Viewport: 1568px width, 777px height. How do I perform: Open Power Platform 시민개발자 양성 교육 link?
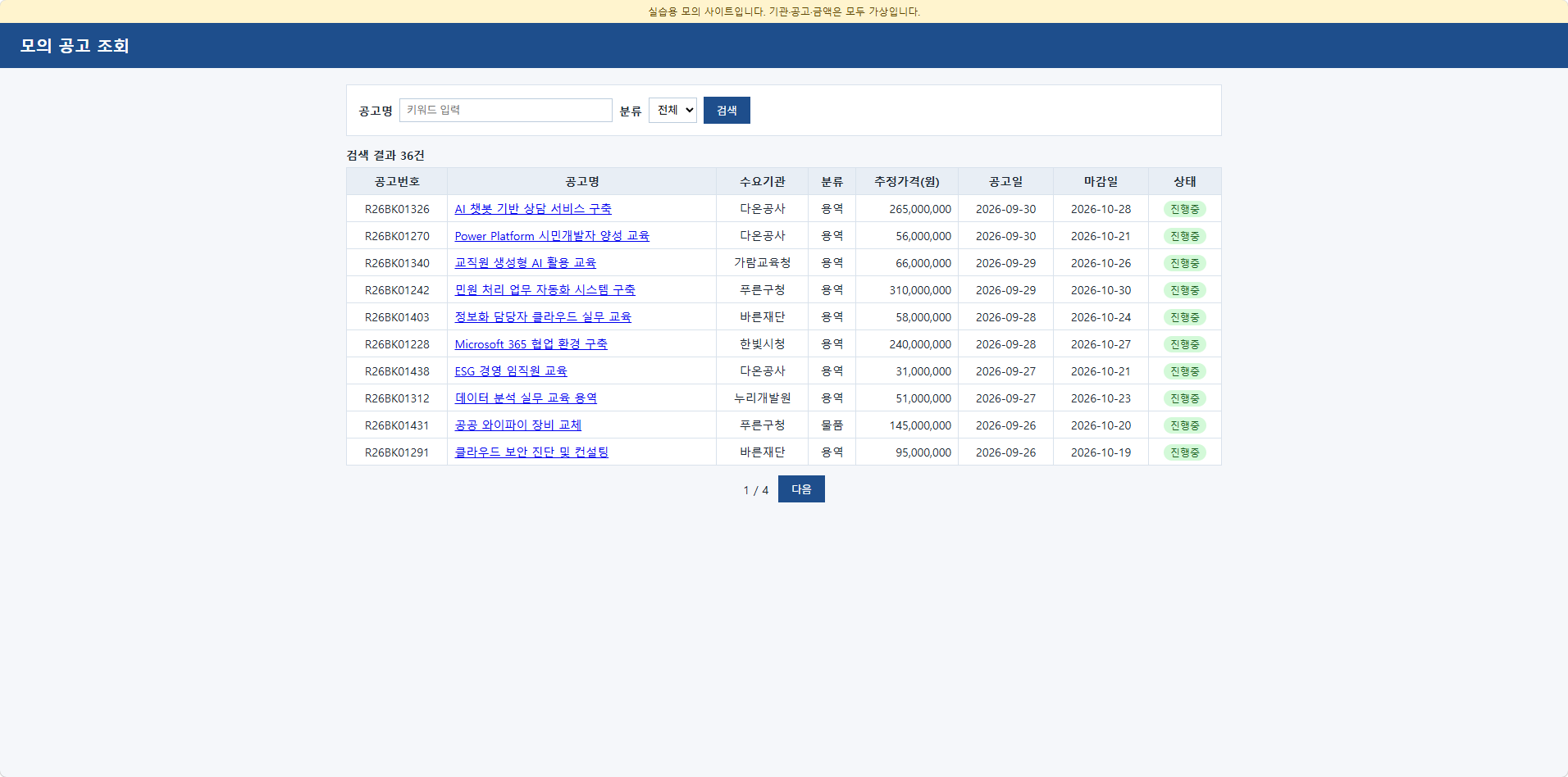click(552, 236)
